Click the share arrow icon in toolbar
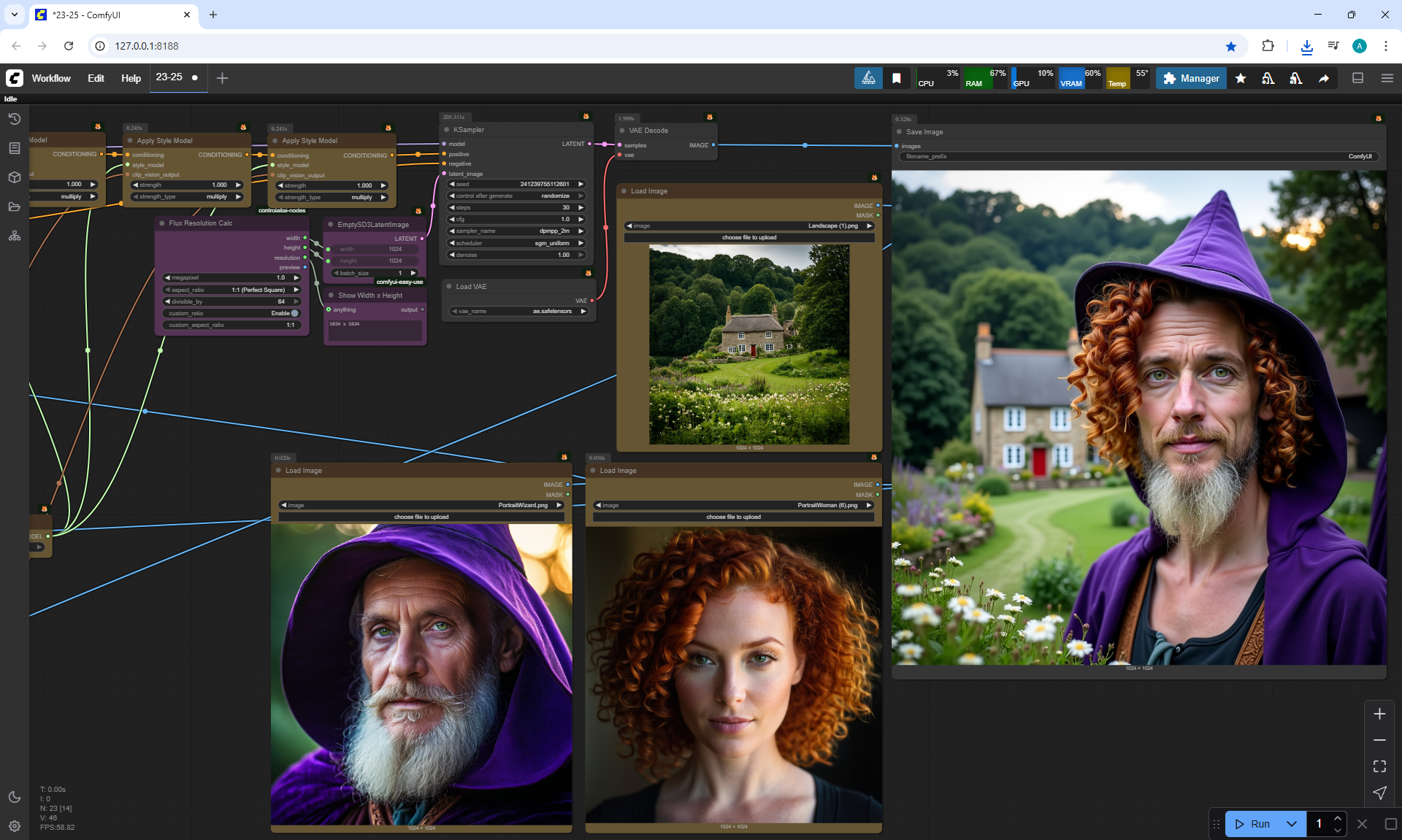 click(x=1323, y=78)
